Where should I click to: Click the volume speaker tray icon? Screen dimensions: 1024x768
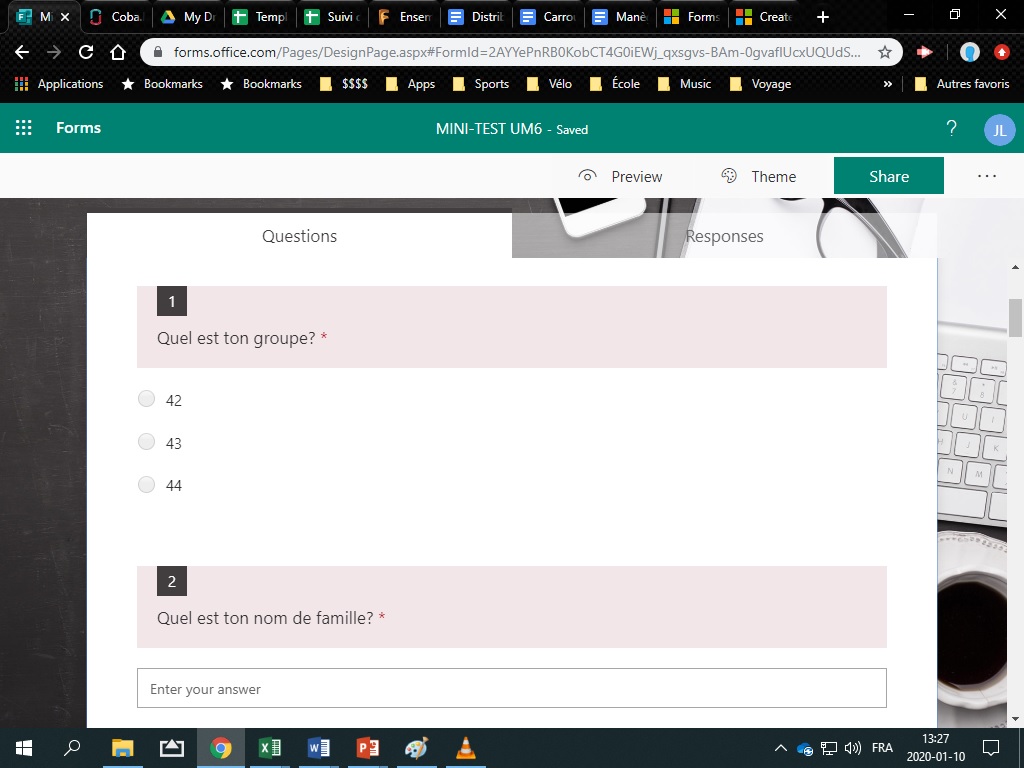[852, 748]
